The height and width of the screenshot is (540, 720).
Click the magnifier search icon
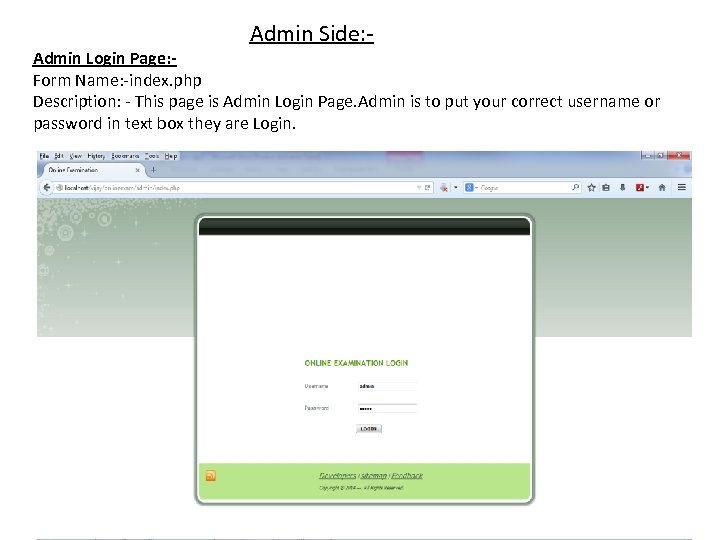[575, 187]
